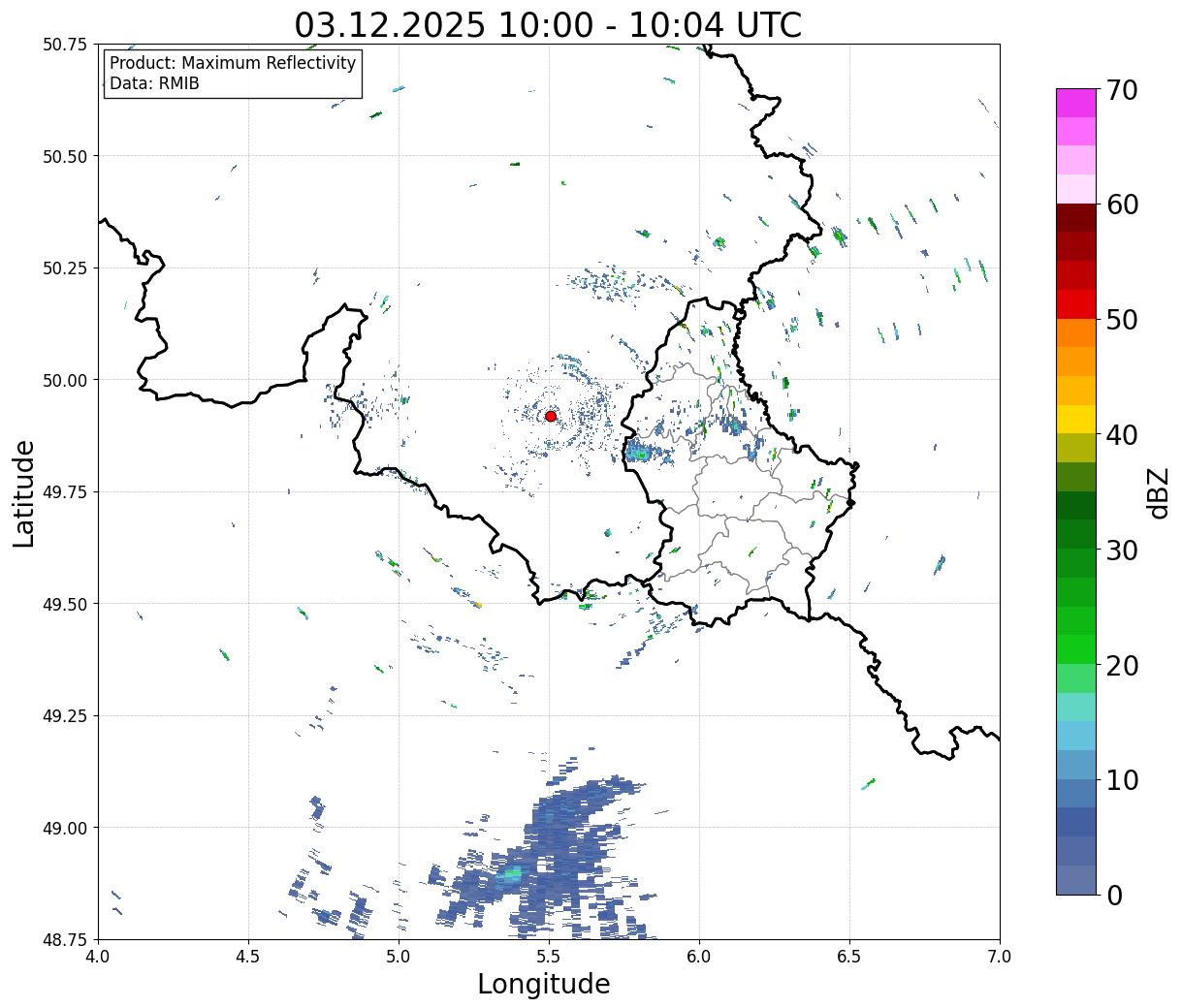Click the colorbar tick label 30
Image resolution: width=1182 pixels, height=1008 pixels.
tap(1122, 550)
